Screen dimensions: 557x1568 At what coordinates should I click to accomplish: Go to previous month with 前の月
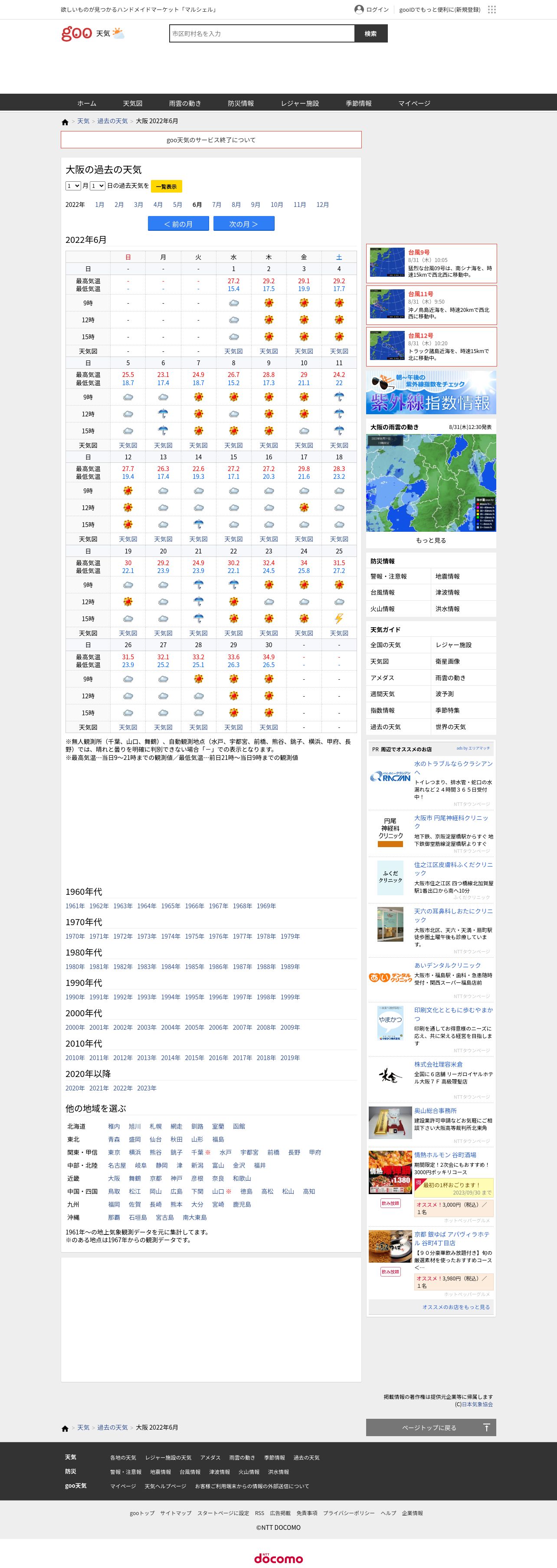178,224
